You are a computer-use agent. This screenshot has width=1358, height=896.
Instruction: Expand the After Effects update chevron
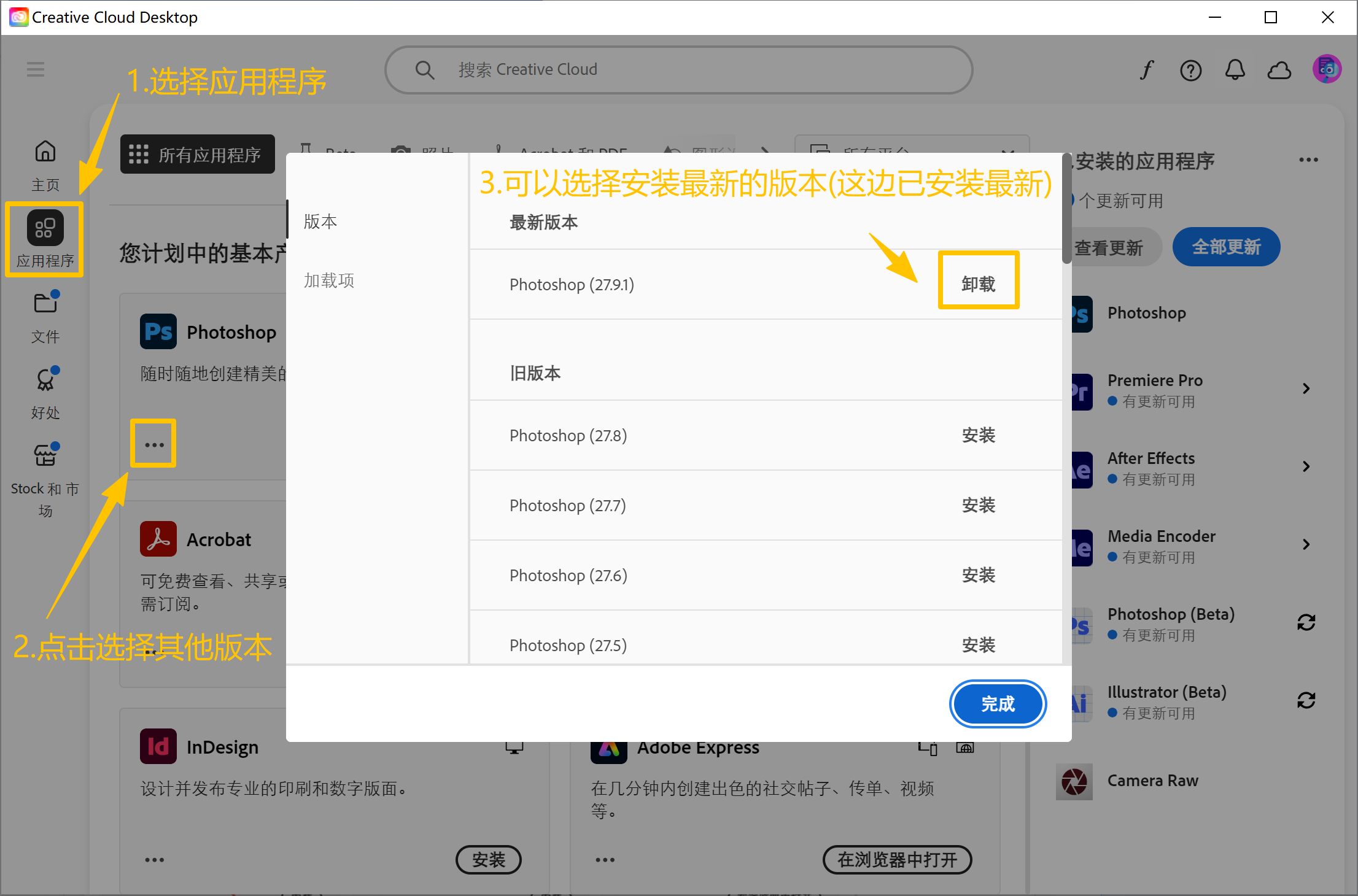click(1306, 466)
